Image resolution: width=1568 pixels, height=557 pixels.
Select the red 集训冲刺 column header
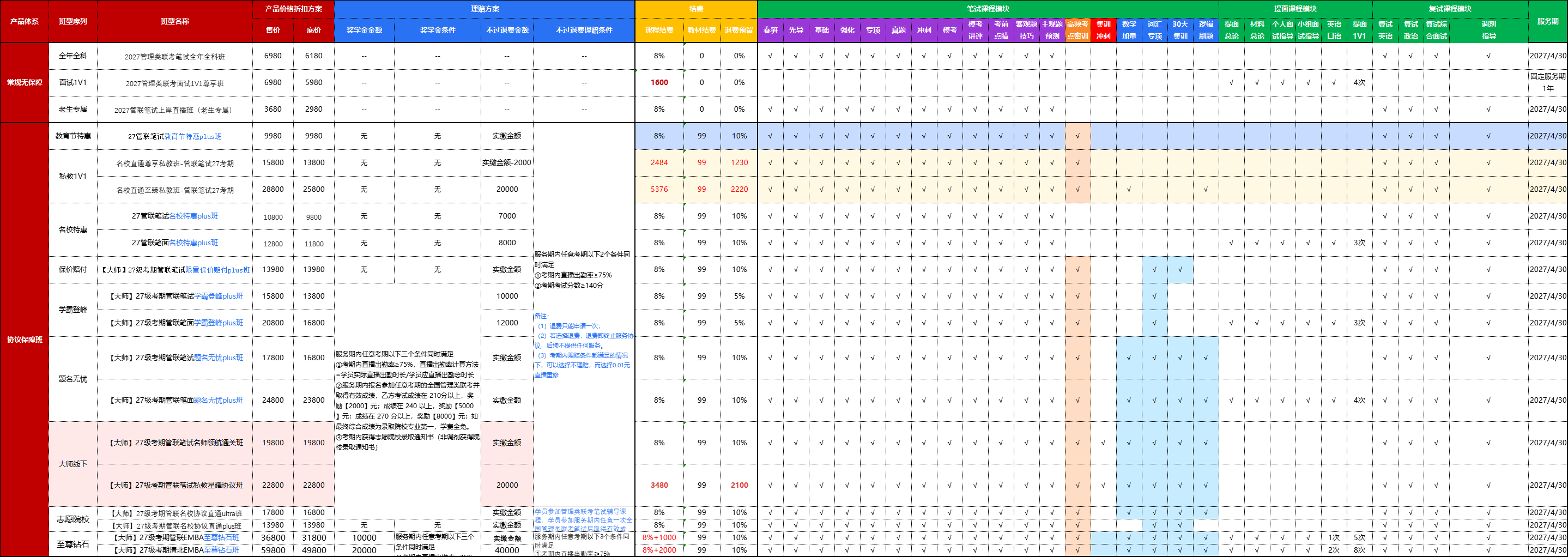[x=1103, y=30]
